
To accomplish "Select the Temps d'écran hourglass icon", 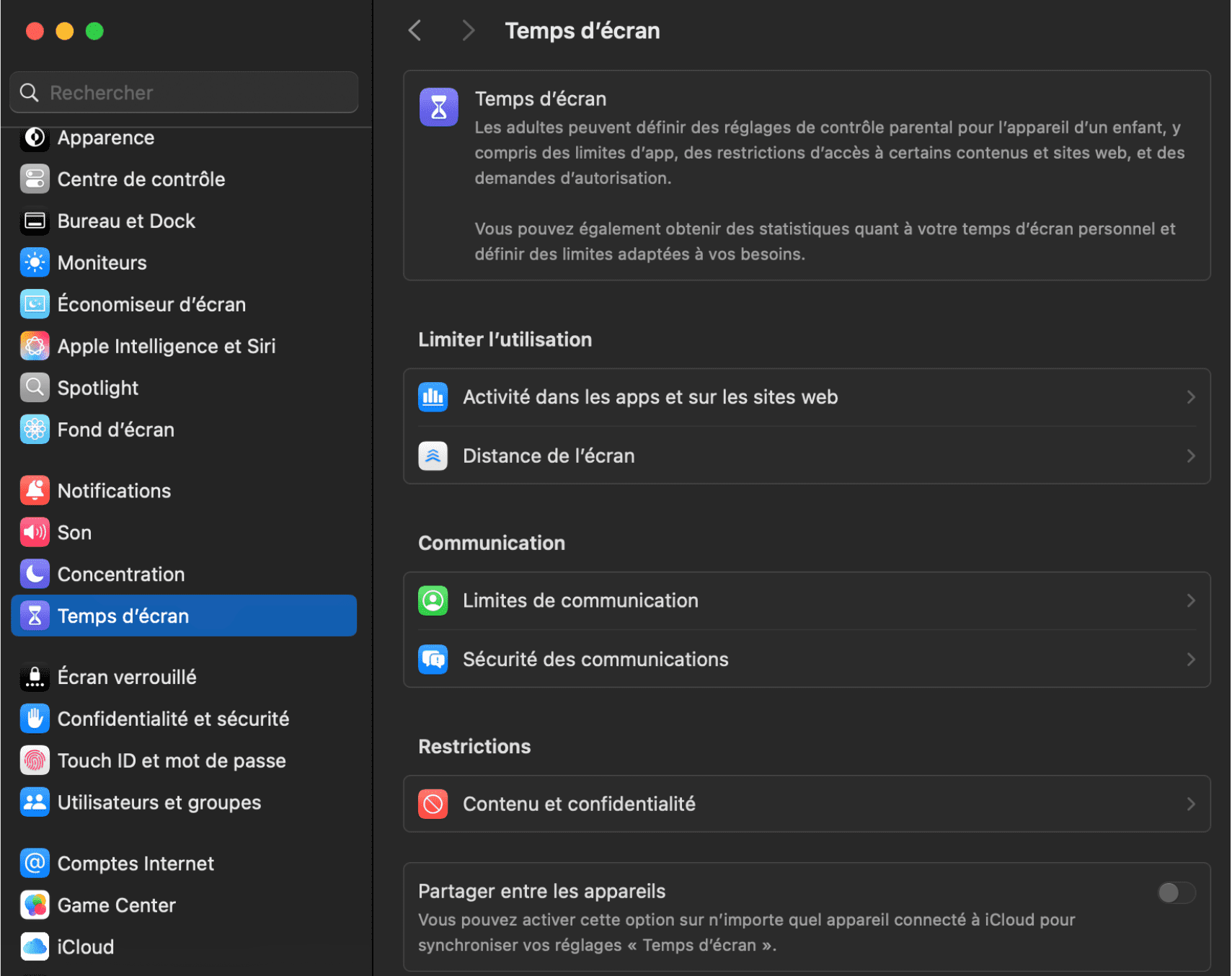I will coord(34,616).
